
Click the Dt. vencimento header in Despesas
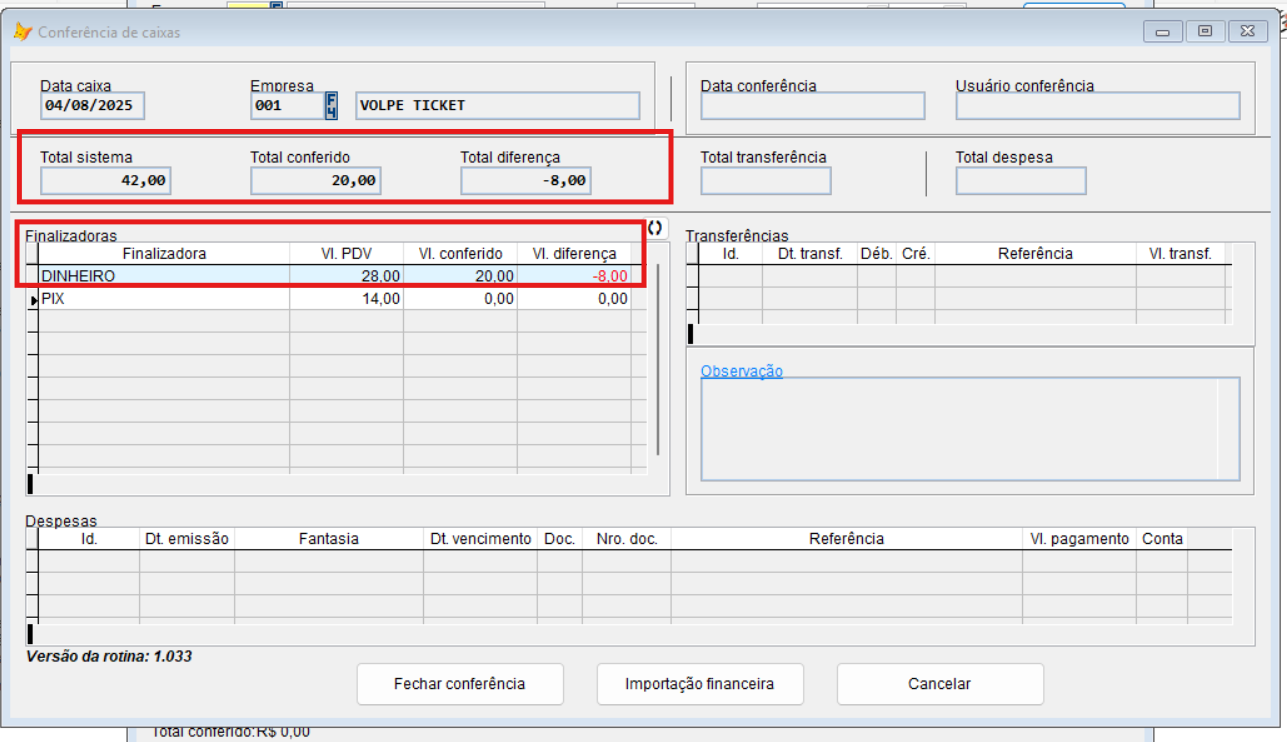point(480,539)
